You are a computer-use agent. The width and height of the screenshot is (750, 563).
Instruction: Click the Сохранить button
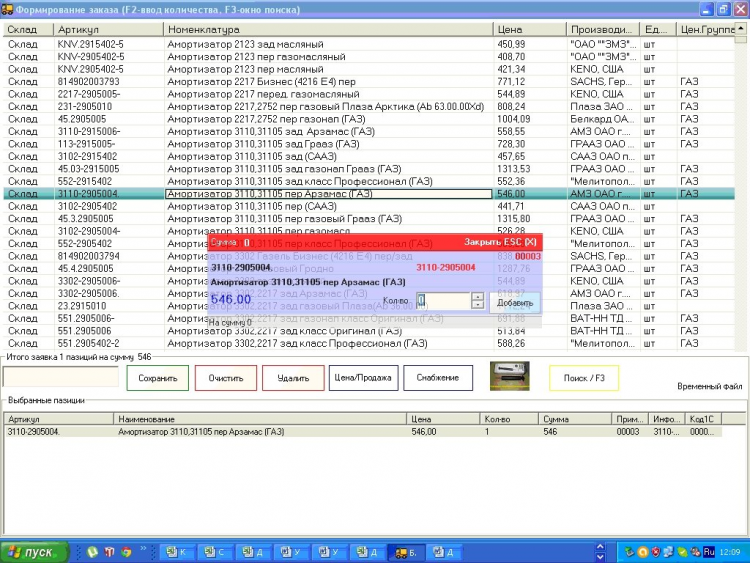(157, 378)
